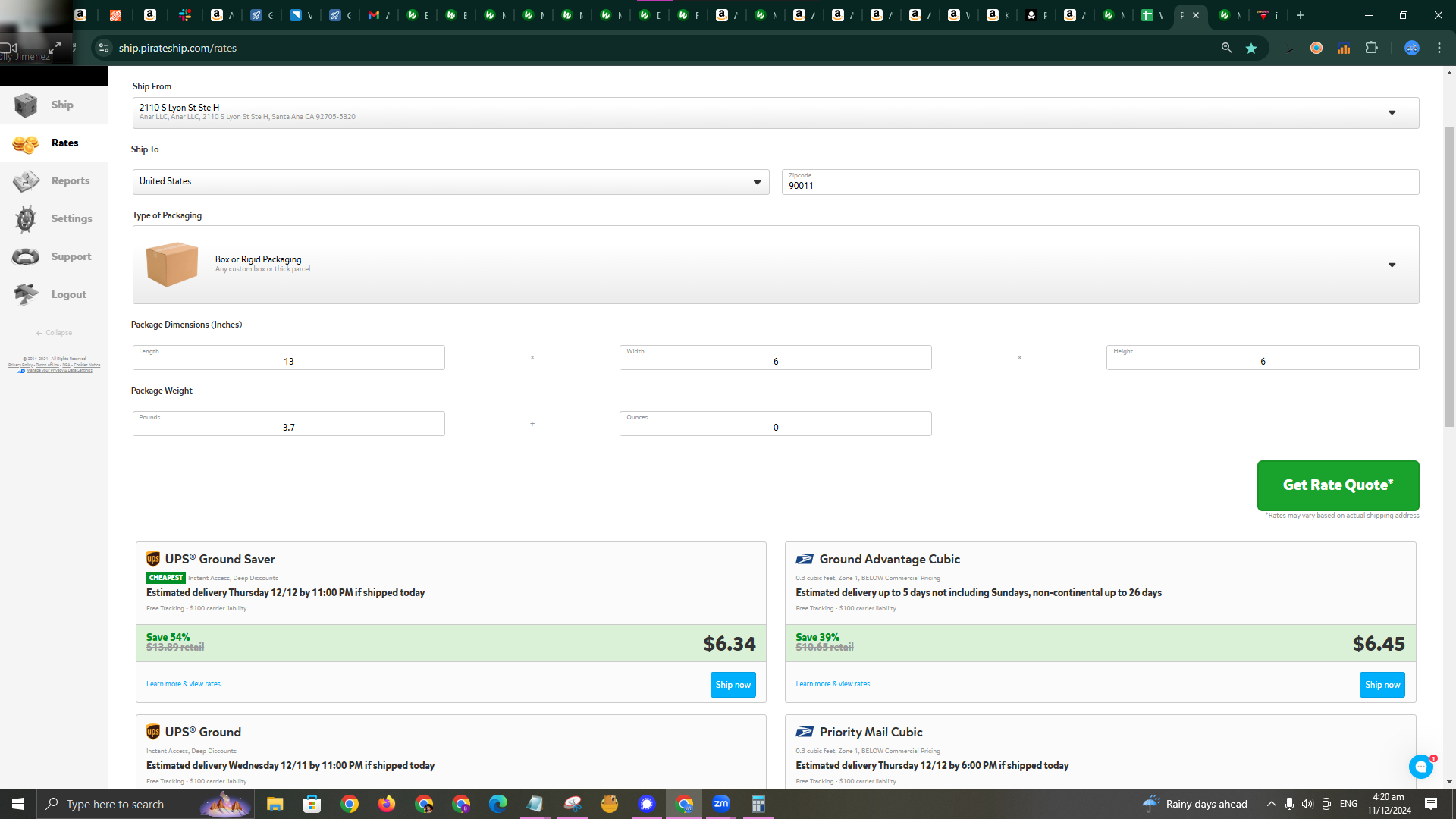Viewport: 1456px width, 819px height.
Task: Click the Ounces weight field
Action: 775,424
